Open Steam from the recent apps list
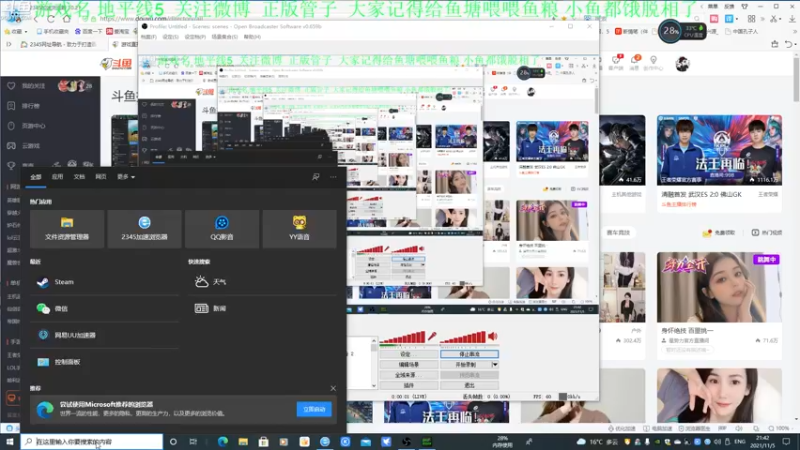Viewport: 800px width, 450px height. click(x=105, y=282)
